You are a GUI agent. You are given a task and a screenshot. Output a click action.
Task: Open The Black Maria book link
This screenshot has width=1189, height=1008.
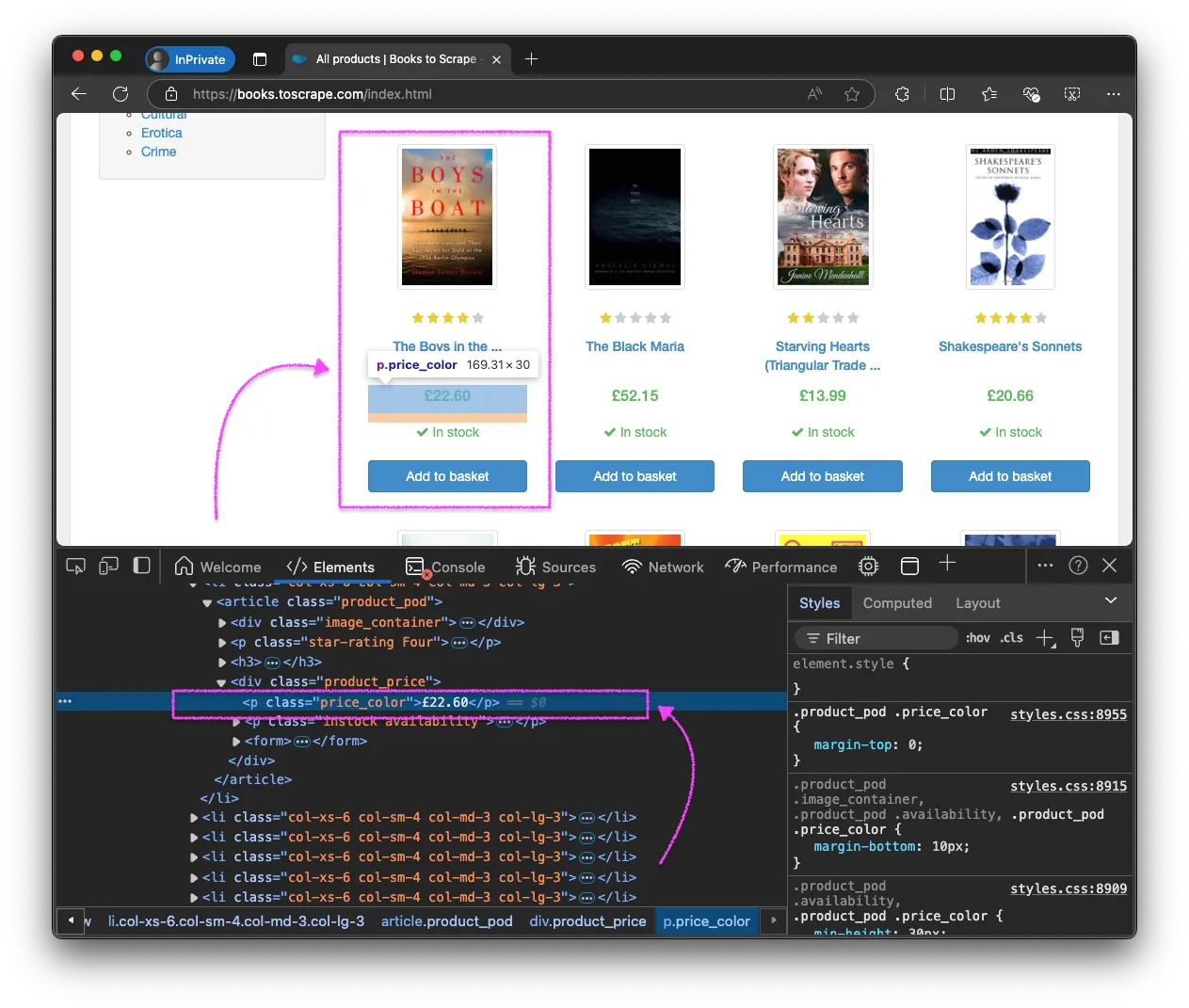coord(635,346)
